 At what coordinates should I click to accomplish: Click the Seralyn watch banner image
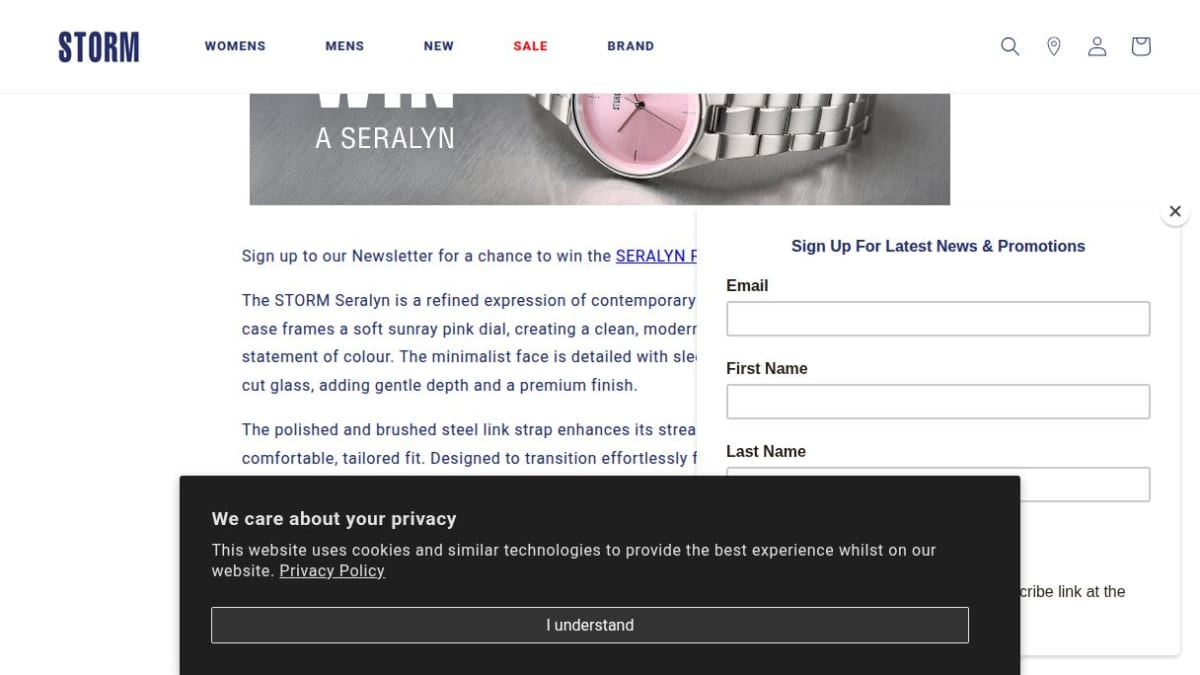click(x=600, y=149)
